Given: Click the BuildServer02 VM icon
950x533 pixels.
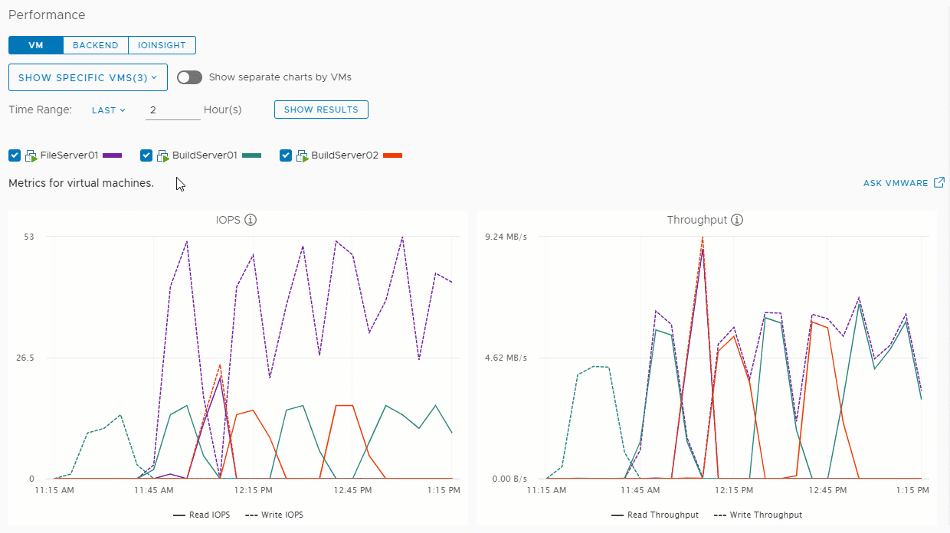Looking at the screenshot, I should (303, 156).
